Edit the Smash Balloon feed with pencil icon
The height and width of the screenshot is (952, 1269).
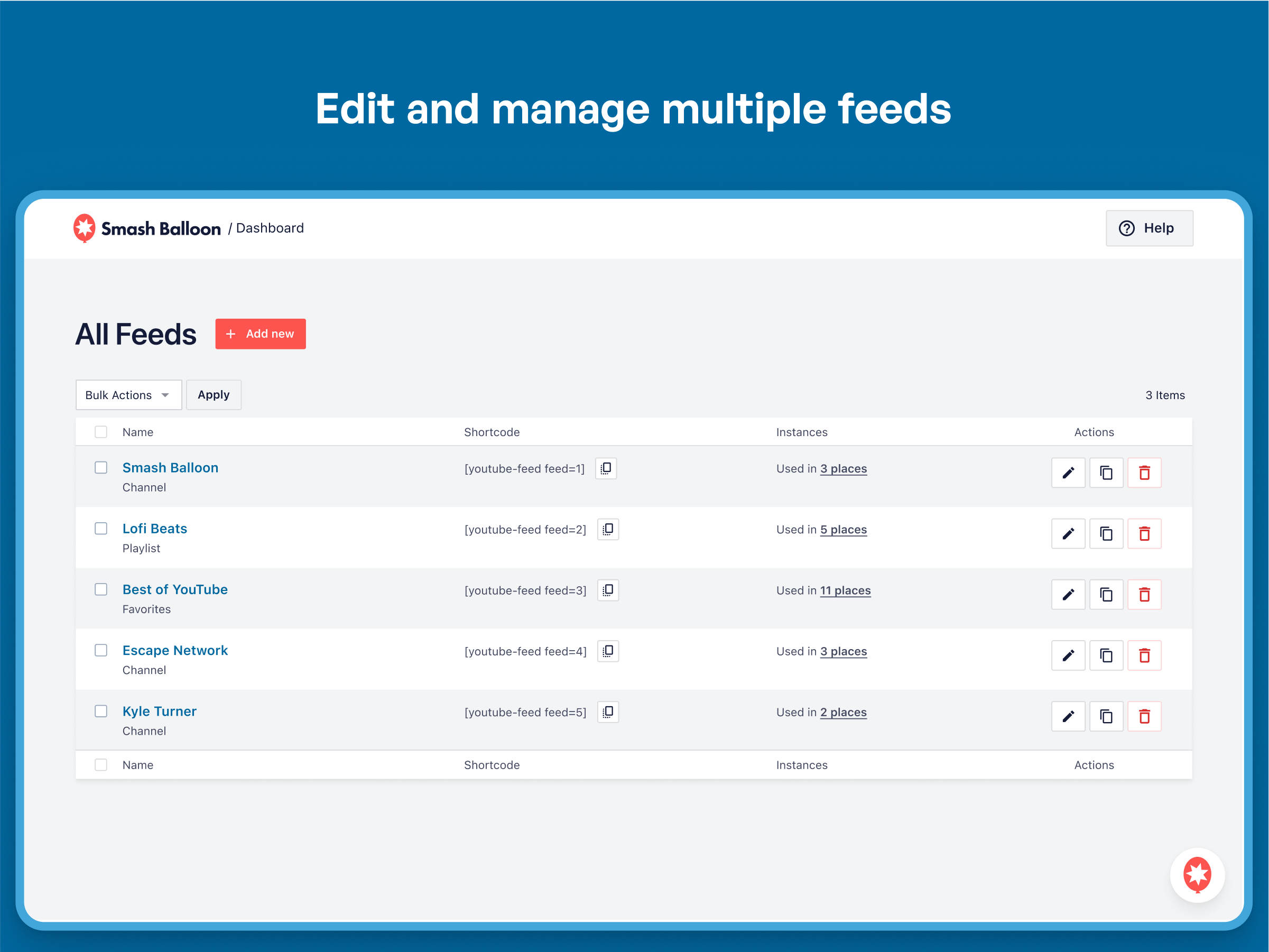[x=1068, y=473]
